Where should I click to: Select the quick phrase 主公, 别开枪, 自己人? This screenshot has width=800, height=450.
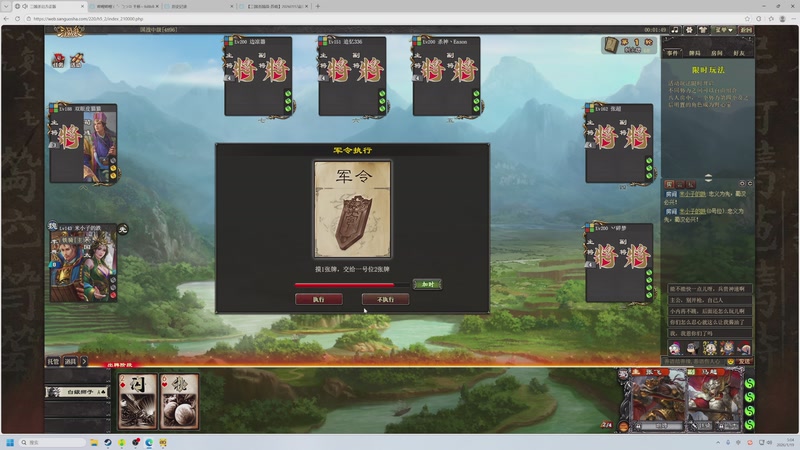(x=710, y=300)
